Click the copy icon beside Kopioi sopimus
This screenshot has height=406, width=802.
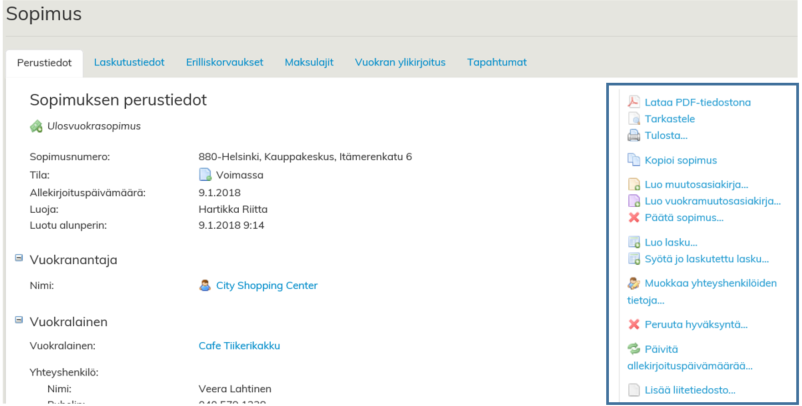633,160
